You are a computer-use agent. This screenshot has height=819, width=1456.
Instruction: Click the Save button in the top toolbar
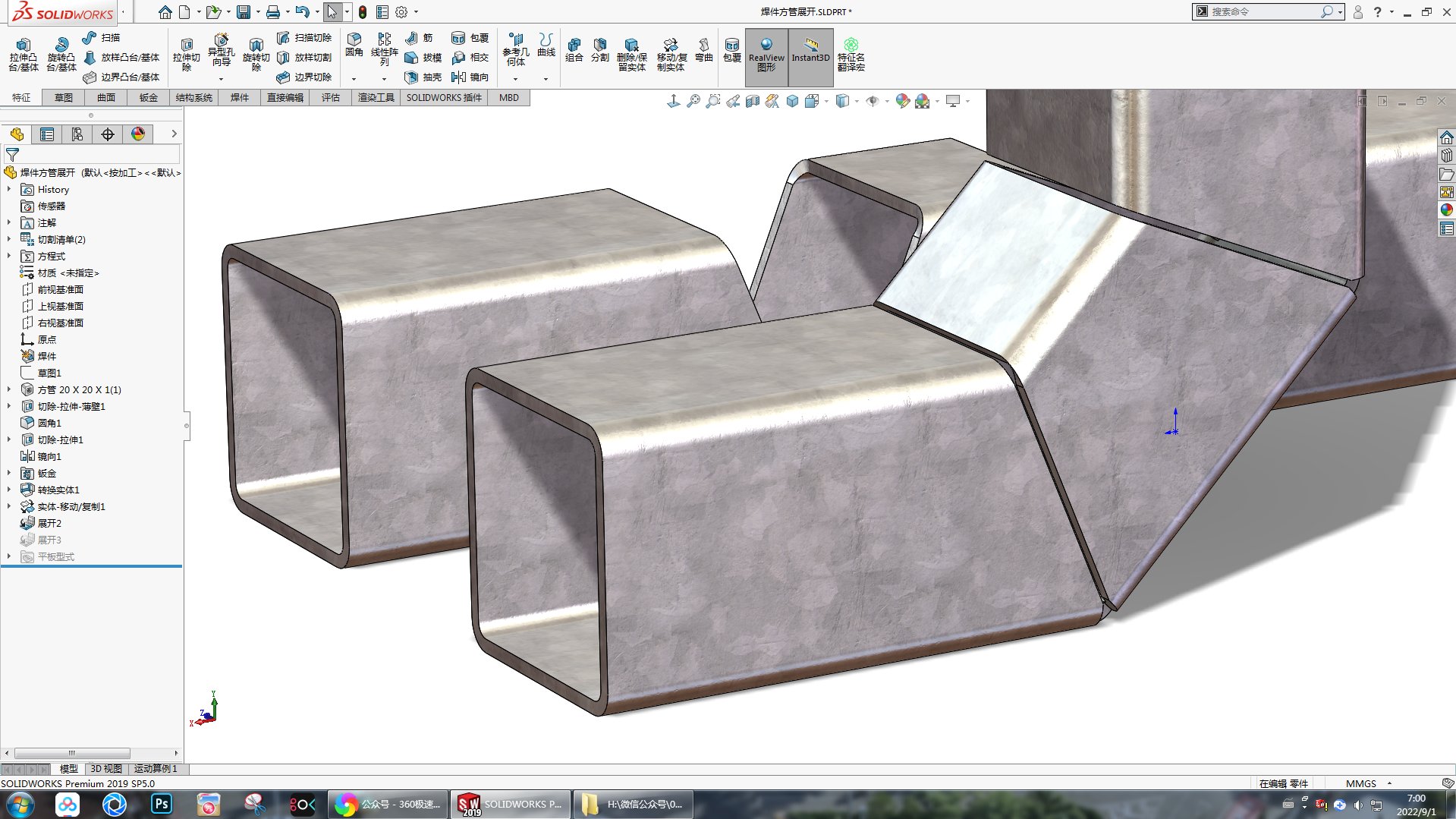tap(244, 12)
